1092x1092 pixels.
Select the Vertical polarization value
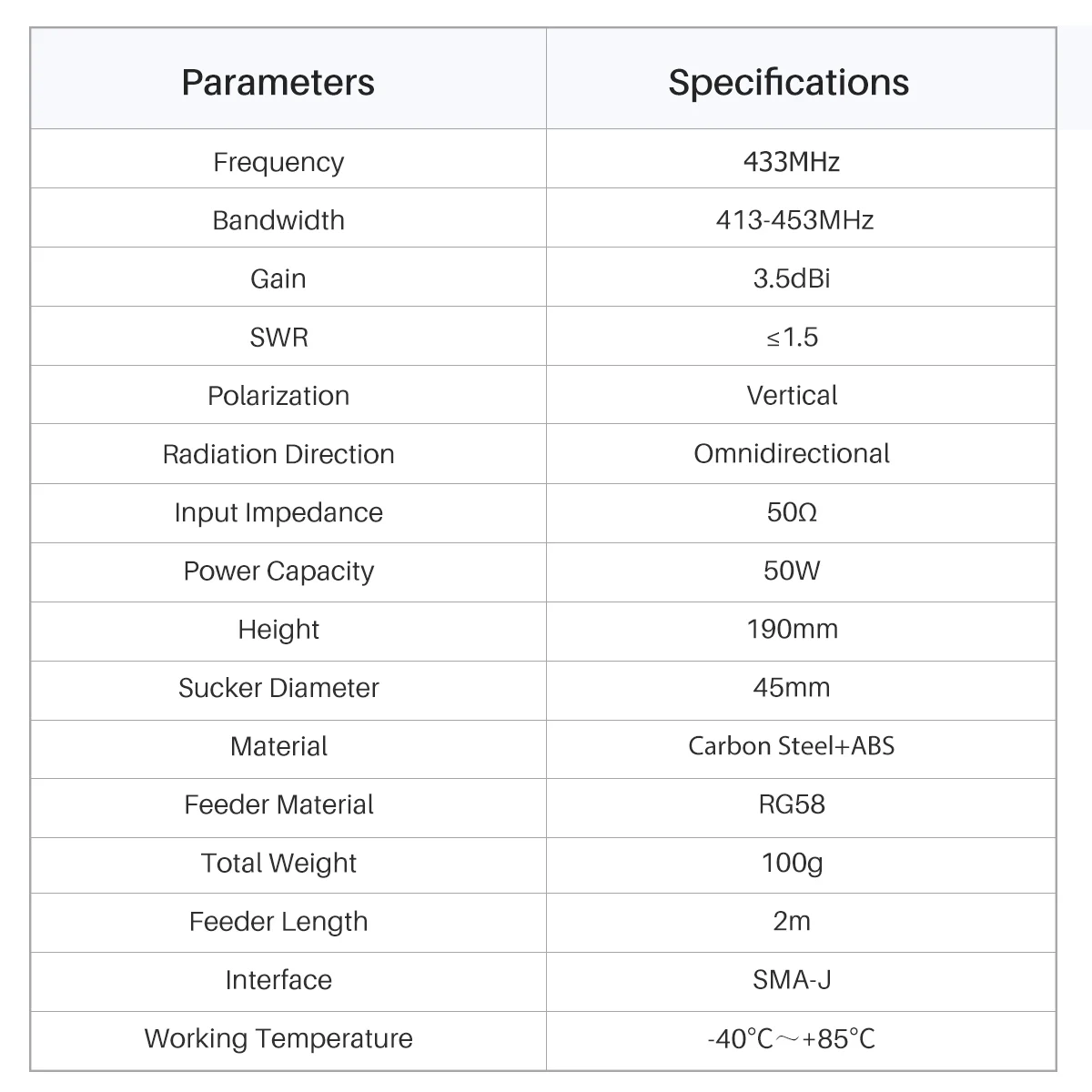click(792, 396)
